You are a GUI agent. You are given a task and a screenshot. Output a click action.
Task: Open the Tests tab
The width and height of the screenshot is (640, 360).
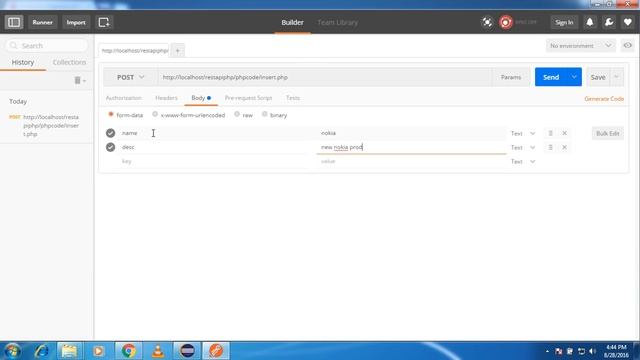293,98
